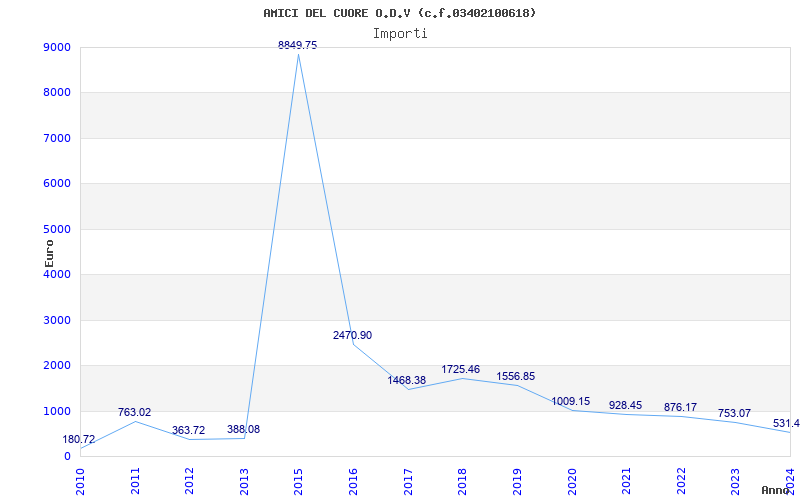The width and height of the screenshot is (800, 500).
Task: Select the 763.02 data label
Action: click(x=135, y=413)
